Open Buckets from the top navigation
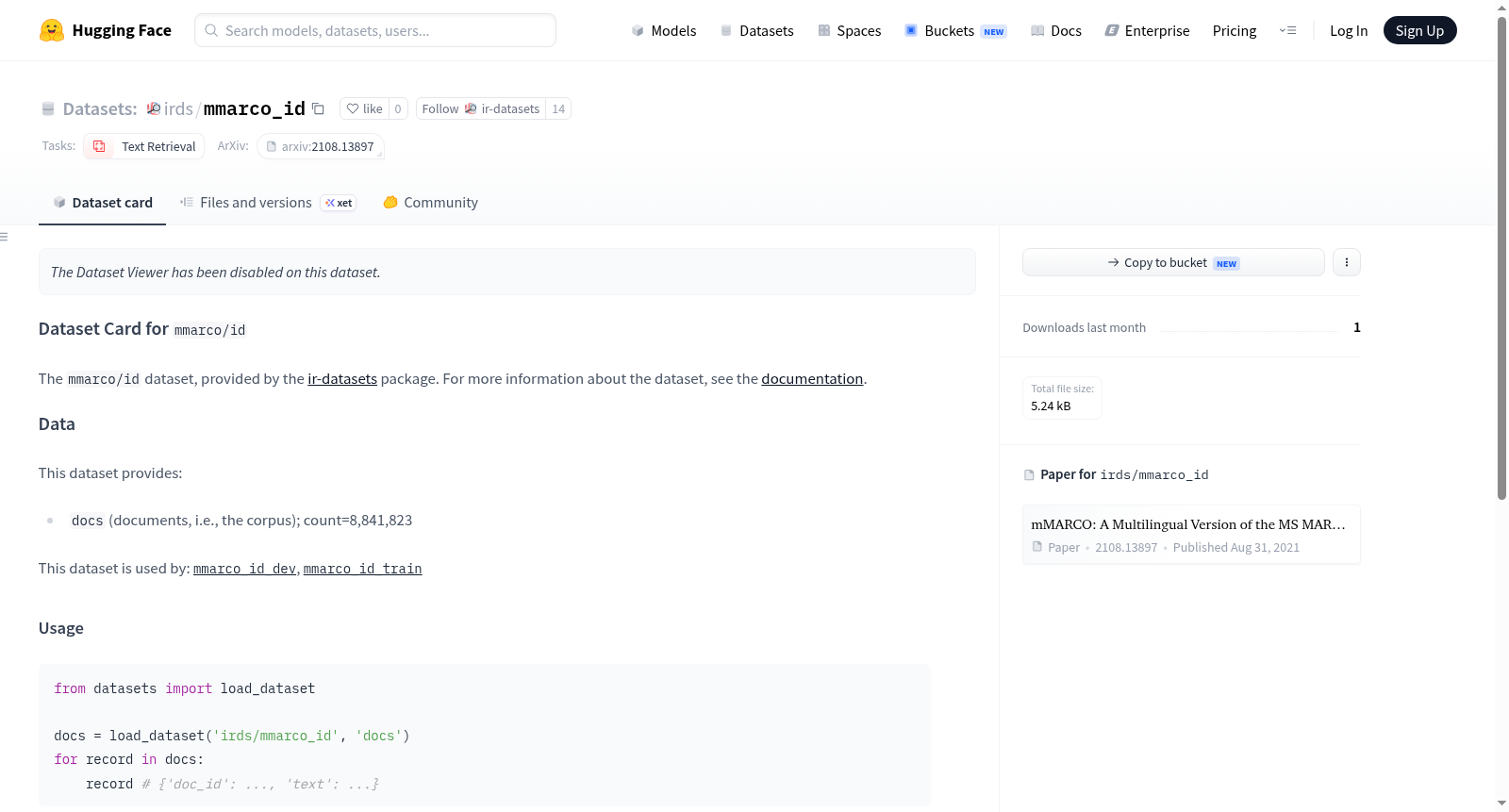 (955, 31)
